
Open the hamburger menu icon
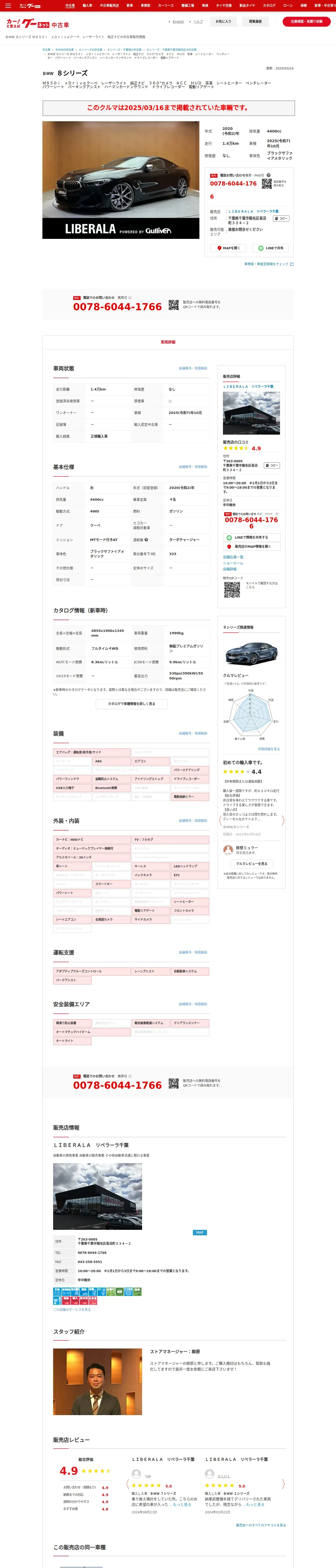tap(8, 5)
